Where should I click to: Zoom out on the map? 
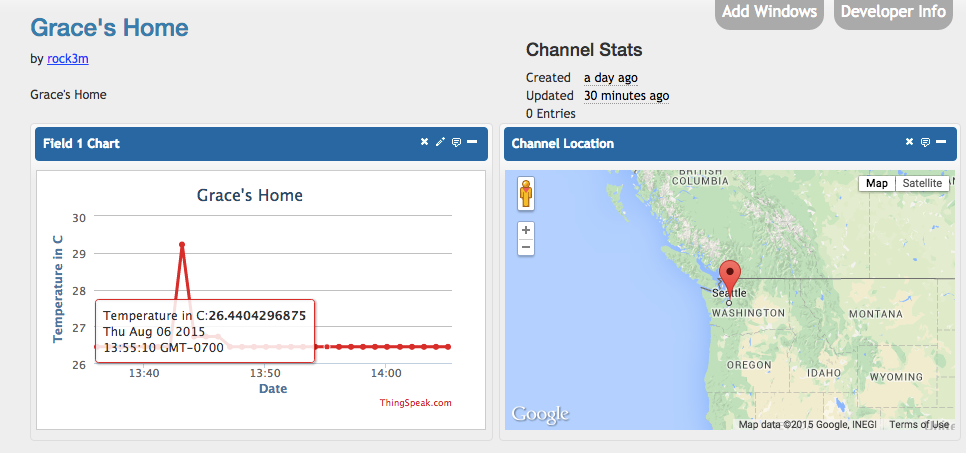point(526,247)
